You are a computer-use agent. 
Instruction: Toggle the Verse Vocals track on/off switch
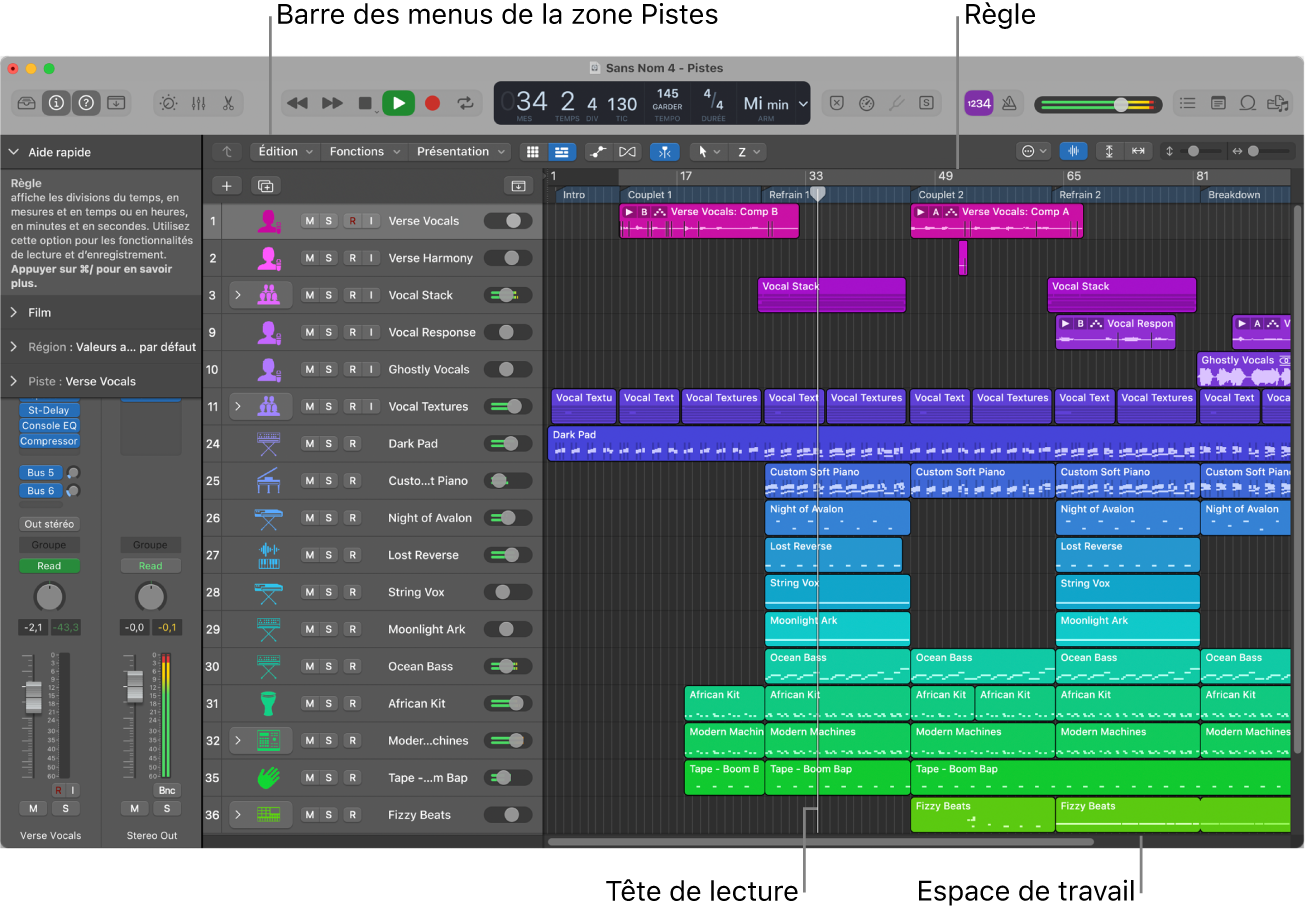point(508,221)
